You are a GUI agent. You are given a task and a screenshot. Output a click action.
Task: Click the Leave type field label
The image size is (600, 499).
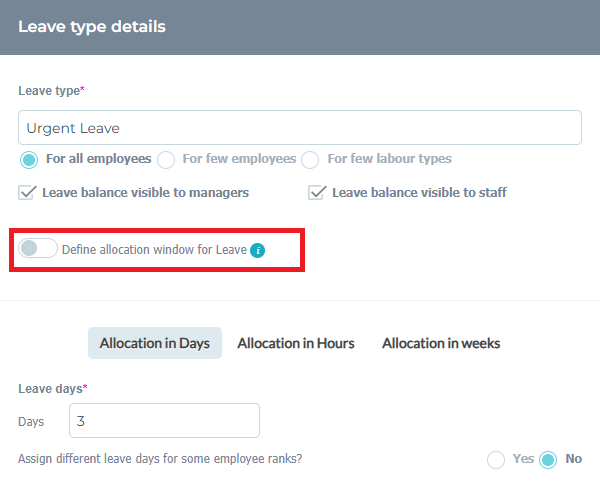[x=51, y=91]
